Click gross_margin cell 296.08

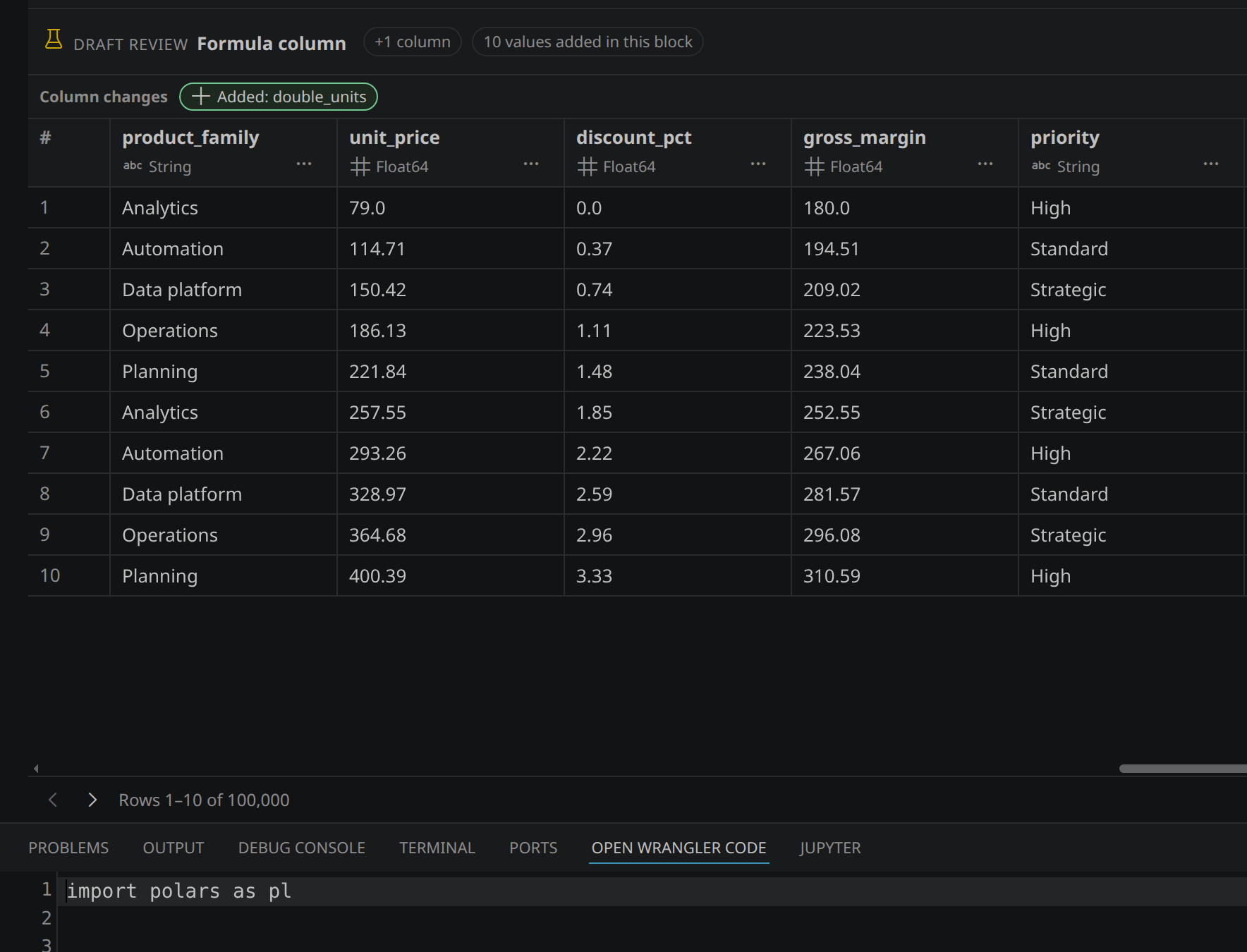pyautogui.click(x=905, y=535)
